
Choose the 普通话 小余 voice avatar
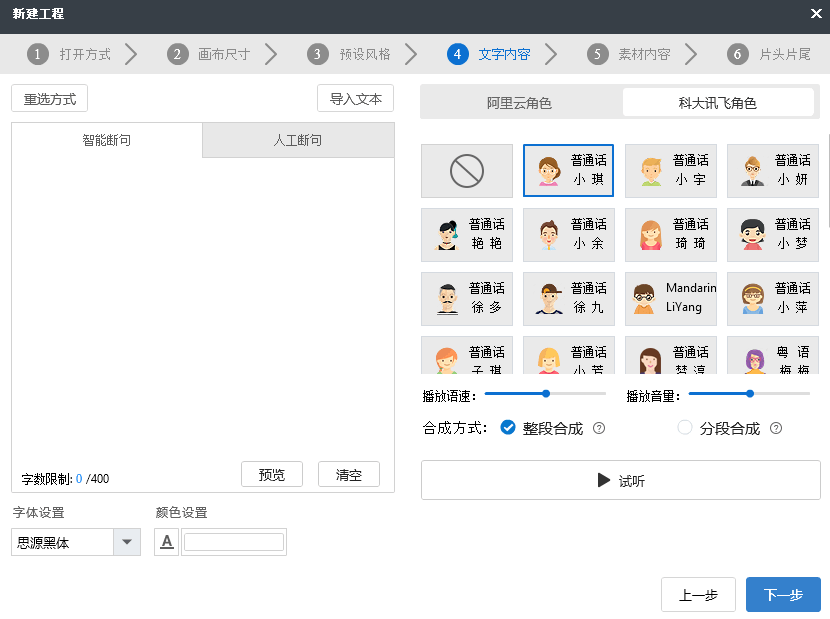click(569, 235)
